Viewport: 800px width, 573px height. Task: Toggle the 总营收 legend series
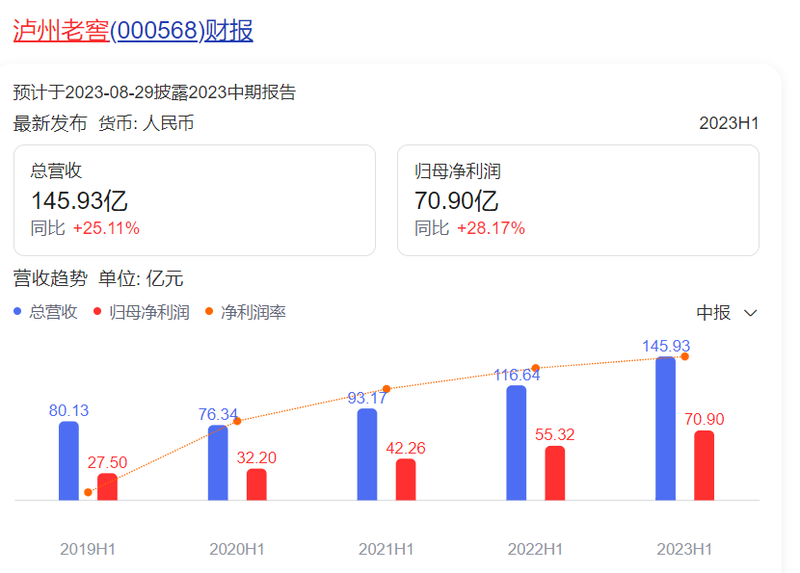45,312
